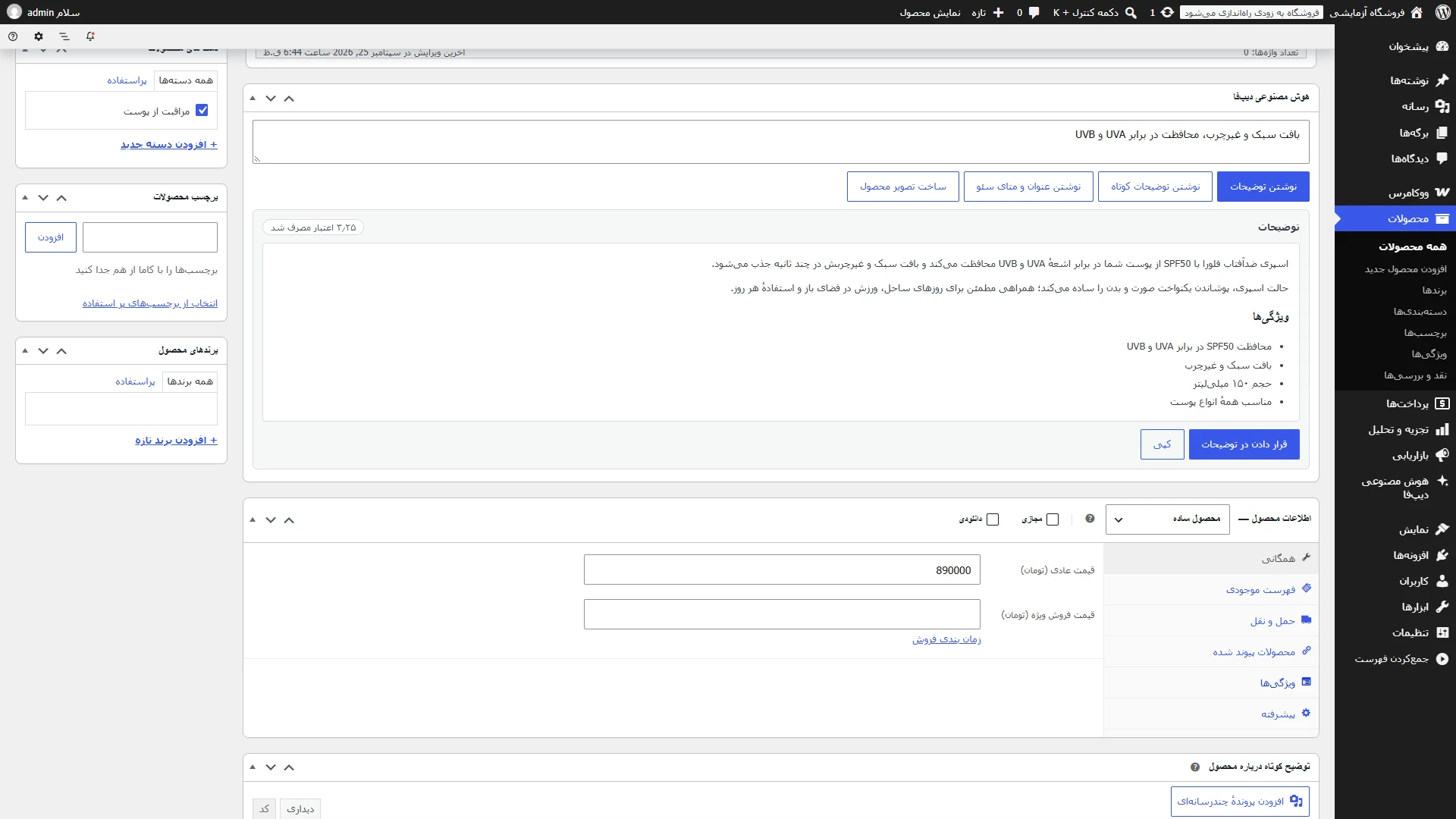Collapse the هوش مصنوعی دیپ‌فا metabox with its toggle arrow
Screen dimensions: 1456x819
pyautogui.click(x=253, y=98)
